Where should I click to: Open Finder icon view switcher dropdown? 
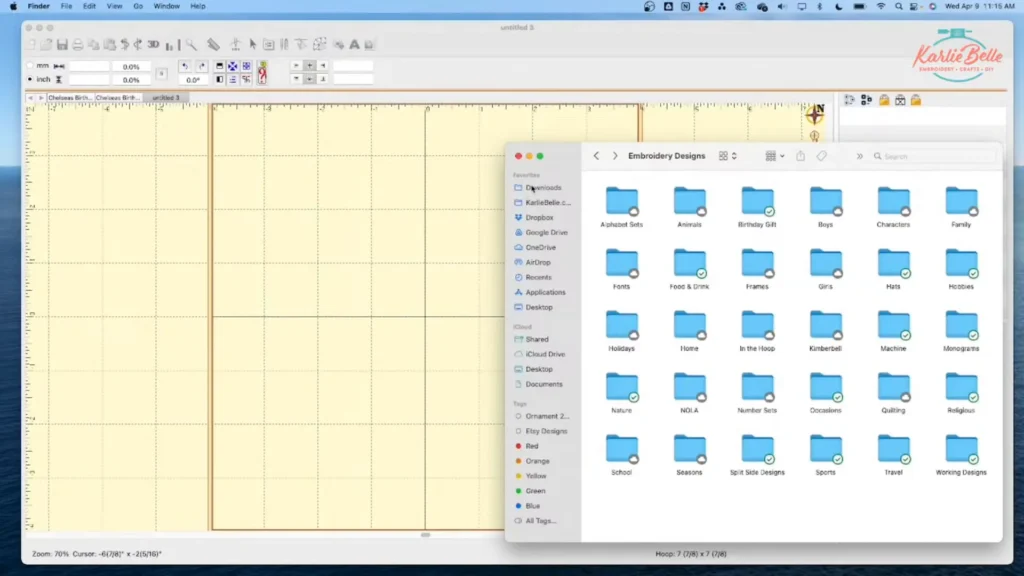728,156
